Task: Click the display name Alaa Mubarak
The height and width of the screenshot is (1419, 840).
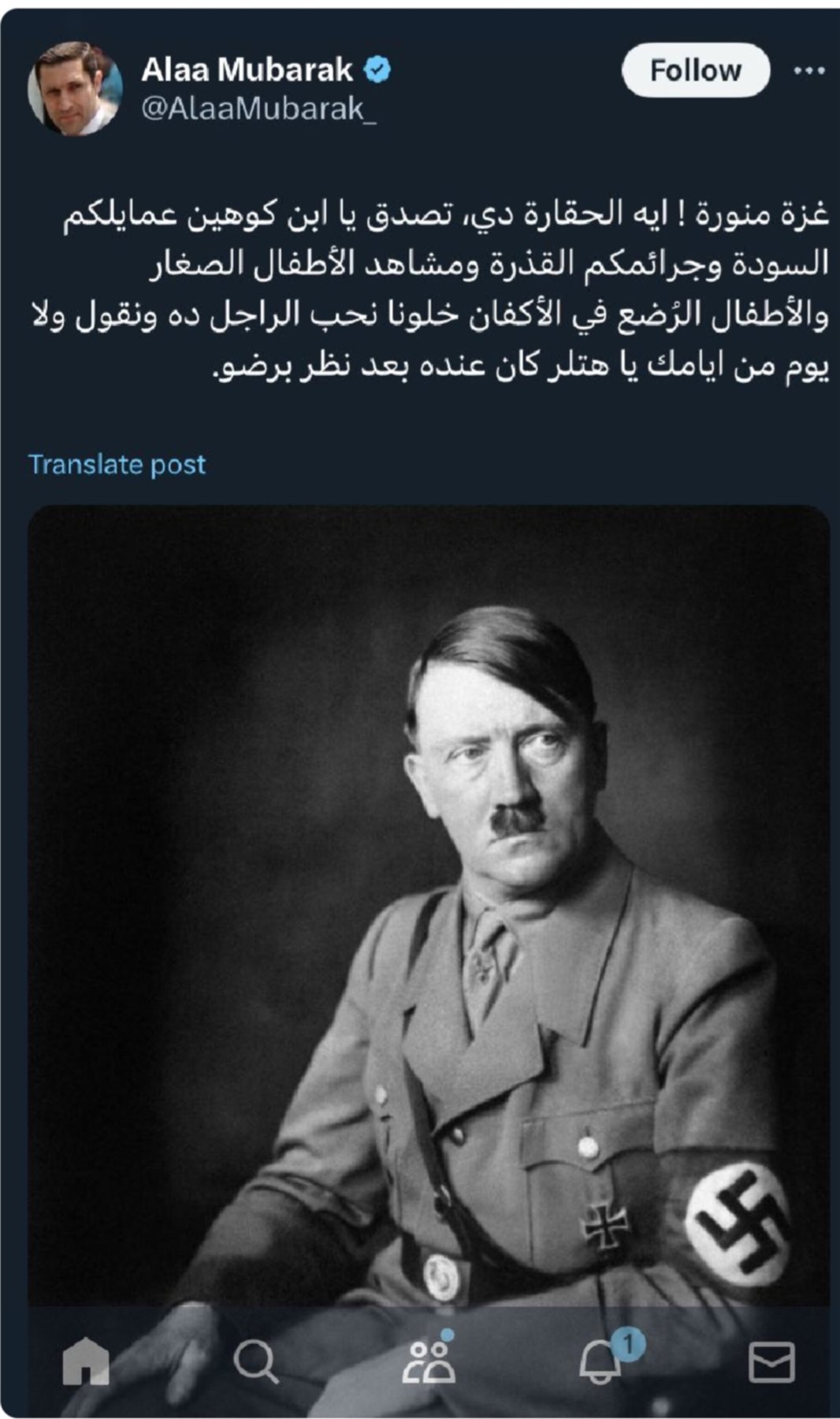Action: [x=247, y=70]
